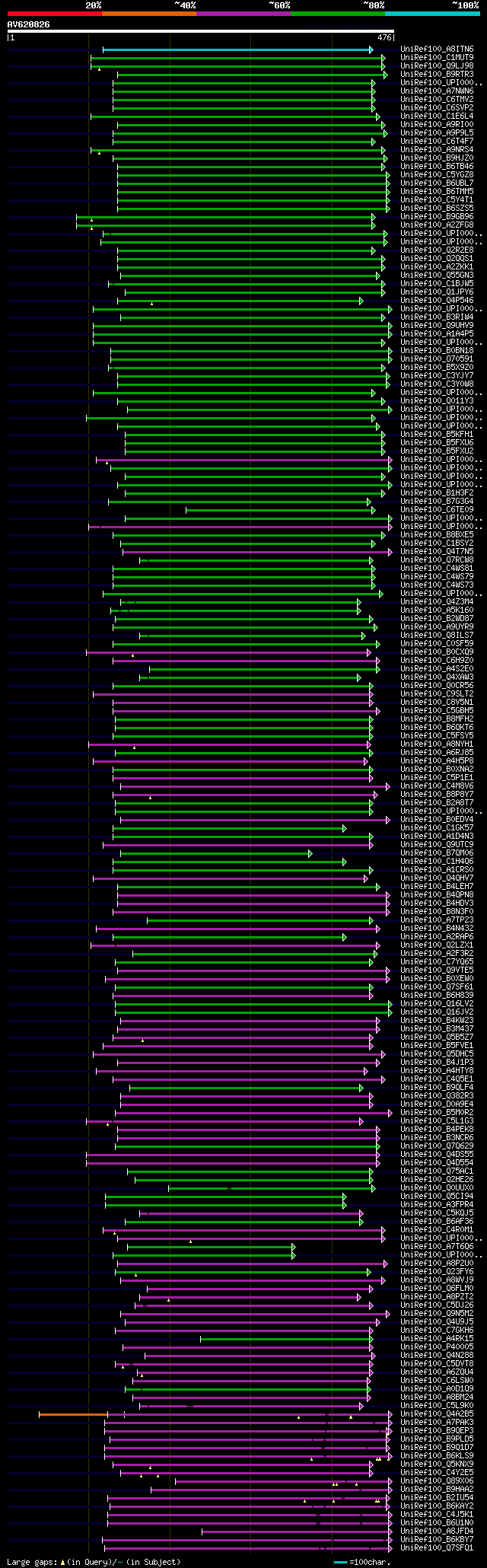Click the UniRef100_Q89X06 label
This screenshot has height=1568, width=487.
(437, 1481)
